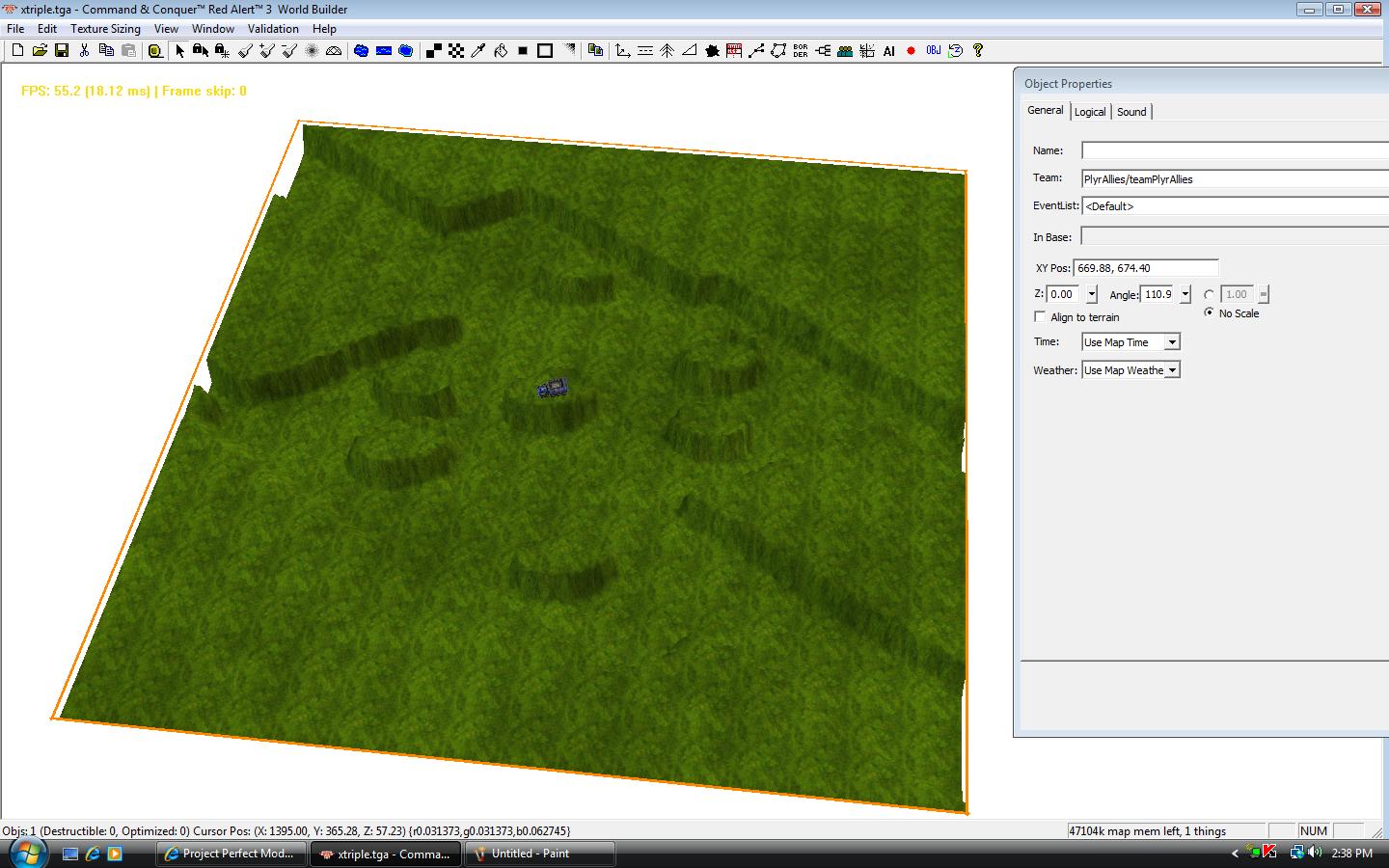The image size is (1389, 868).
Task: Click the Cut scissors icon
Action: [84, 50]
